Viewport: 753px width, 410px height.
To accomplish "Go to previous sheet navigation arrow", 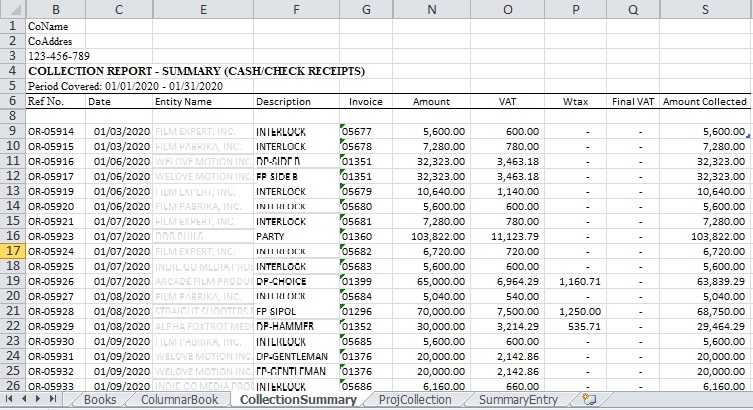I will point(24,399).
